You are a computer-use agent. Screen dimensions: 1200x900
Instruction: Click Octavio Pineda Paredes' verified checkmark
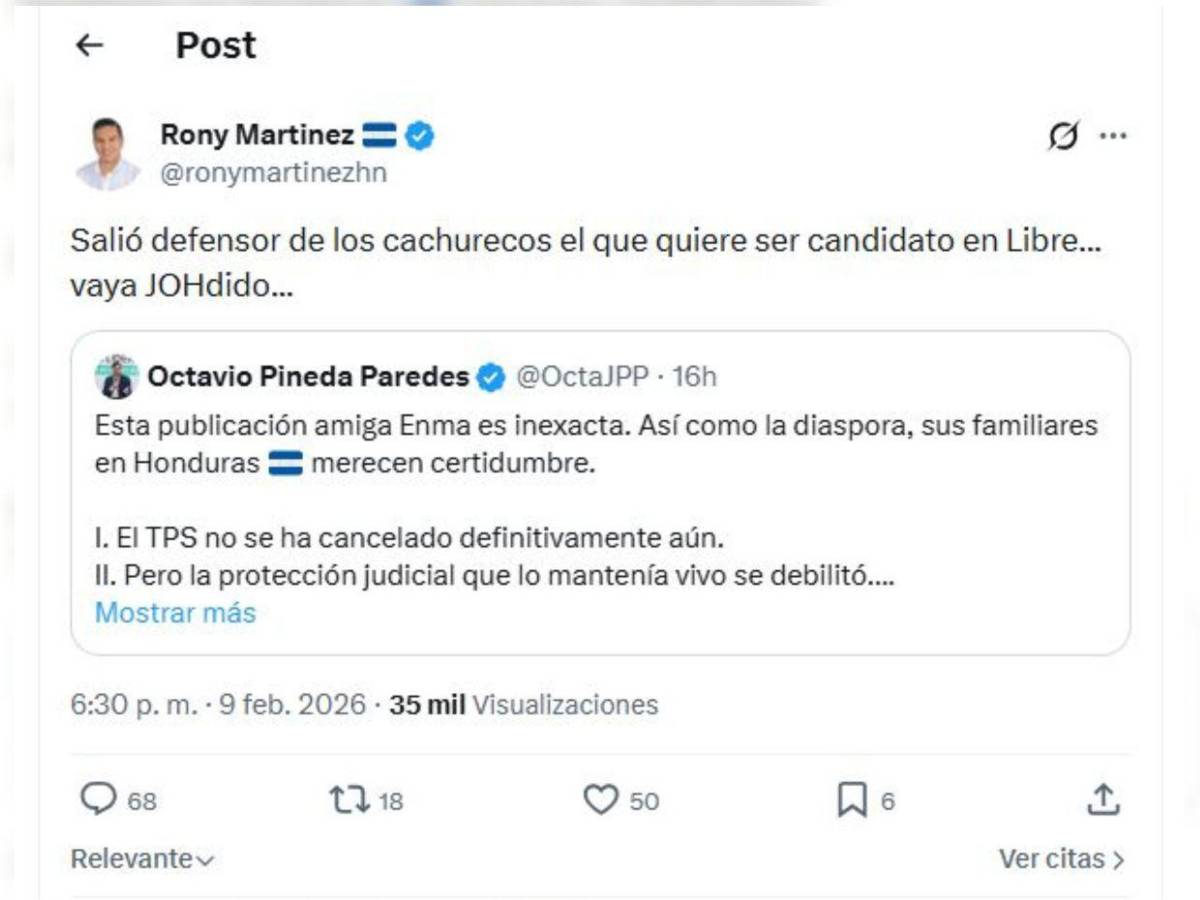tap(490, 377)
